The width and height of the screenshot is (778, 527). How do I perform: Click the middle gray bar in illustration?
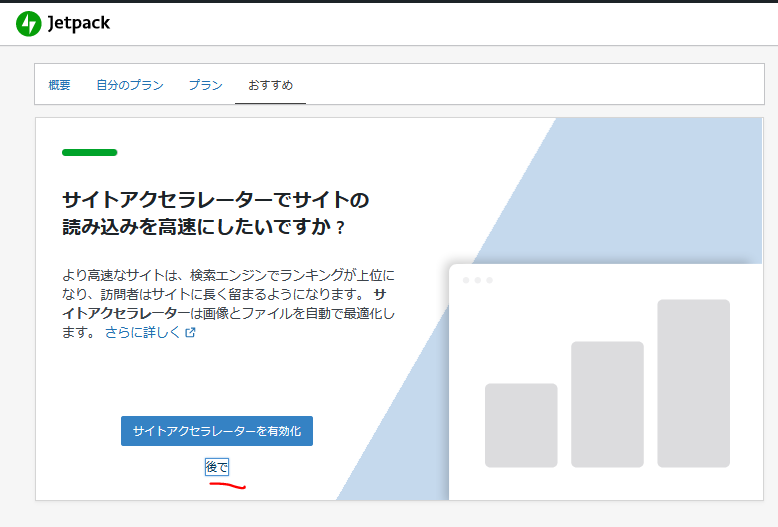(x=607, y=404)
